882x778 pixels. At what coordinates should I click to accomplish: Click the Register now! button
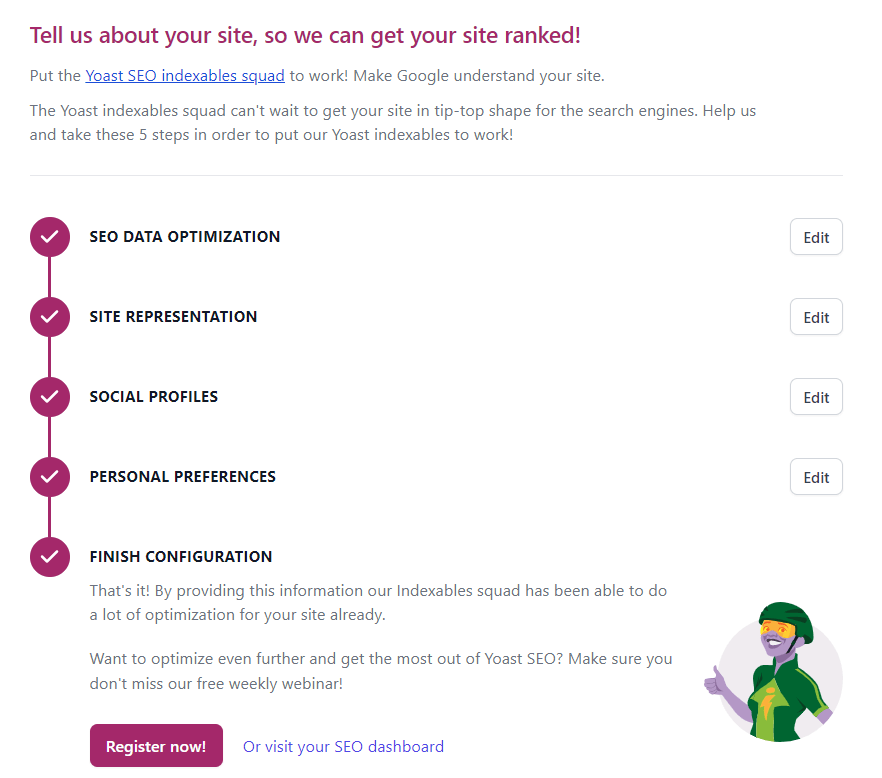pyautogui.click(x=156, y=745)
